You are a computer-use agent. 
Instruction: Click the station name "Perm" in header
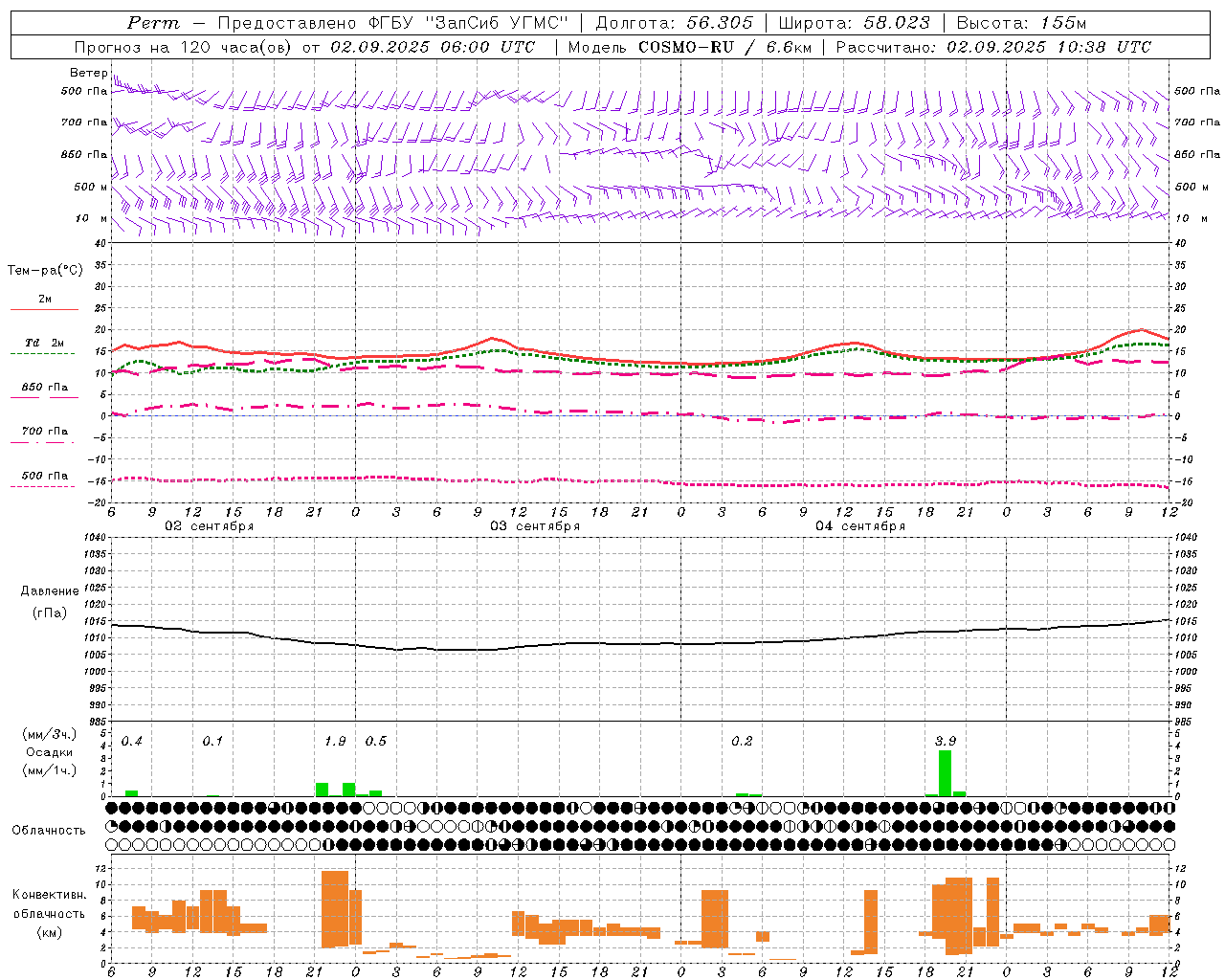(153, 23)
